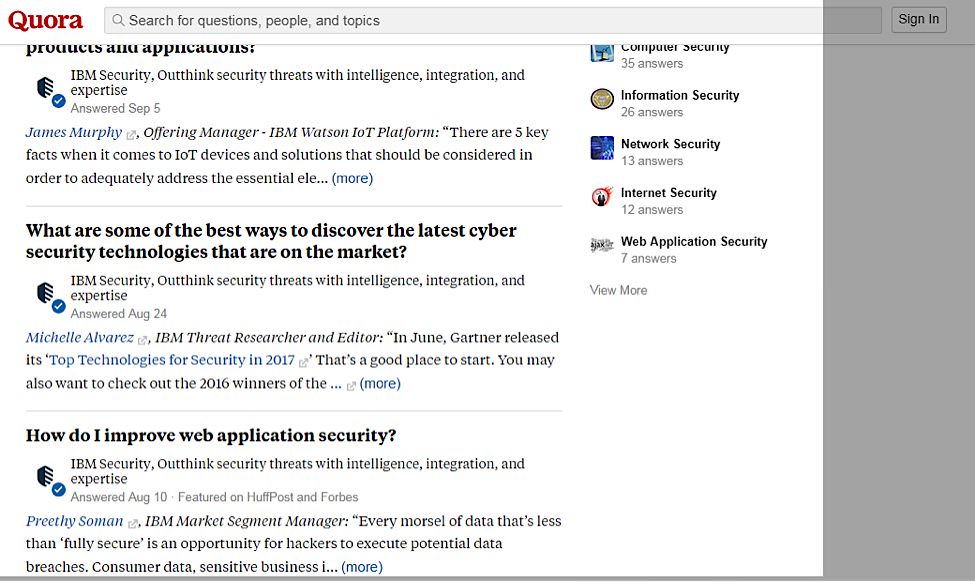Open the Preethy Soman link
The width and height of the screenshot is (975, 582).
(x=75, y=521)
